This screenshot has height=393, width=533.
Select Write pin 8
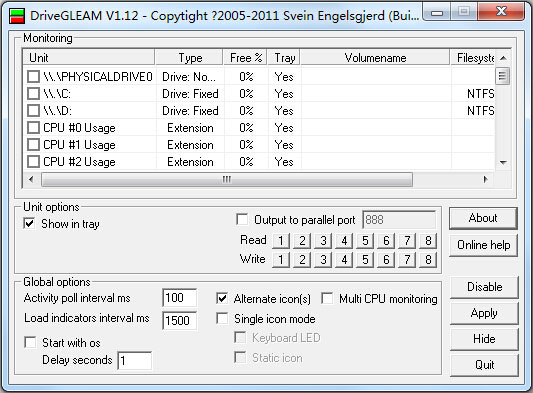(x=428, y=260)
